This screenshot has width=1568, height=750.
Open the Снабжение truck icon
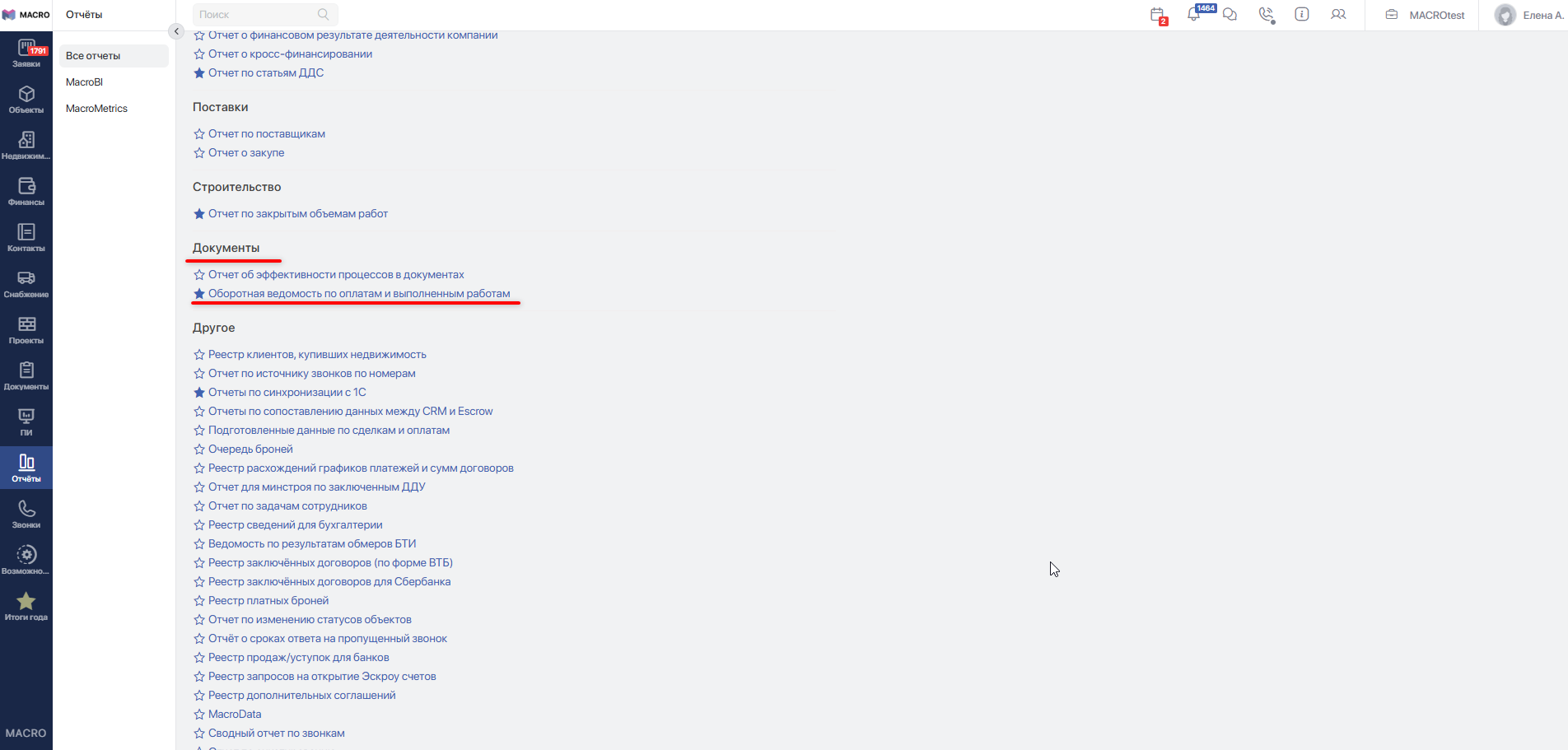tap(26, 284)
